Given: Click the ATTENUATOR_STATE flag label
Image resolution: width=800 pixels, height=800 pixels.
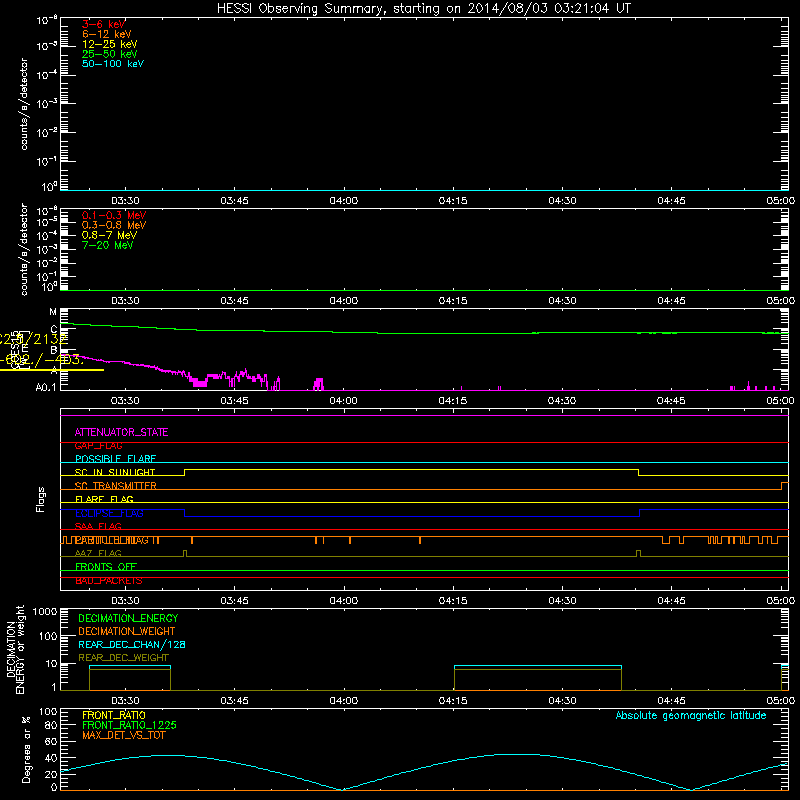Looking at the screenshot, I should [121, 432].
